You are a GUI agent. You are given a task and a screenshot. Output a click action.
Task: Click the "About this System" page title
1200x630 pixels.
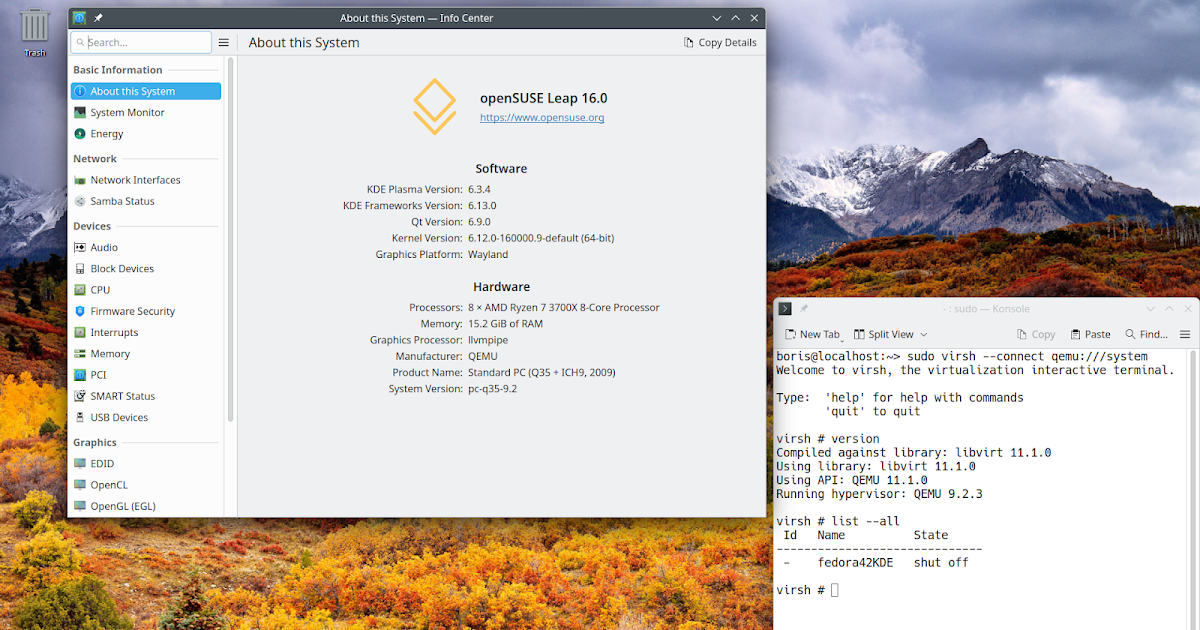(x=304, y=43)
